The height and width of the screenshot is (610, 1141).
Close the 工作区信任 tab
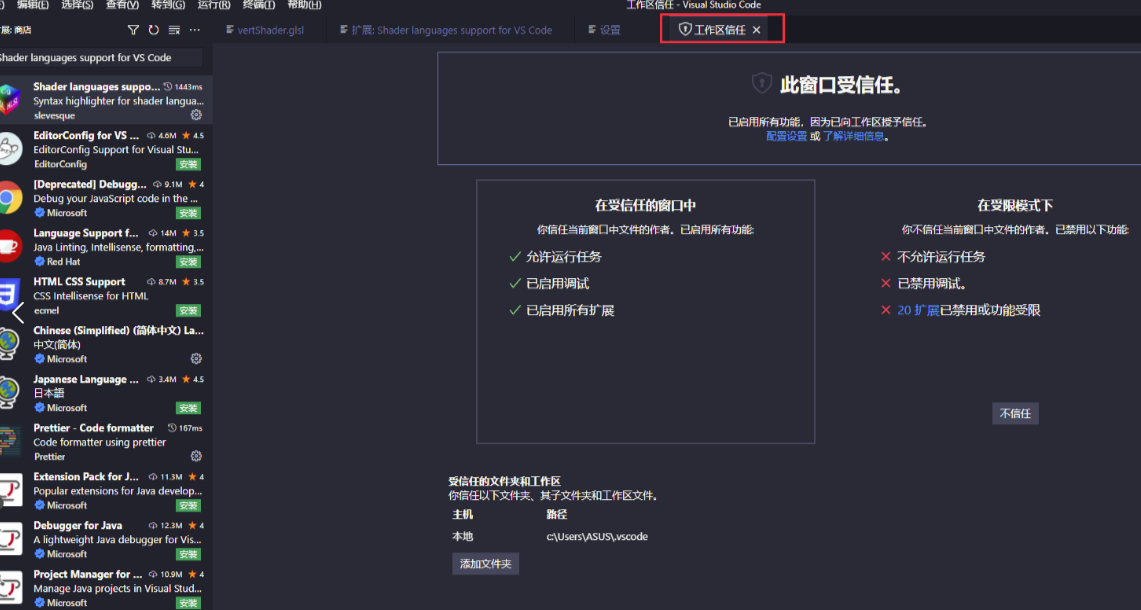point(757,30)
